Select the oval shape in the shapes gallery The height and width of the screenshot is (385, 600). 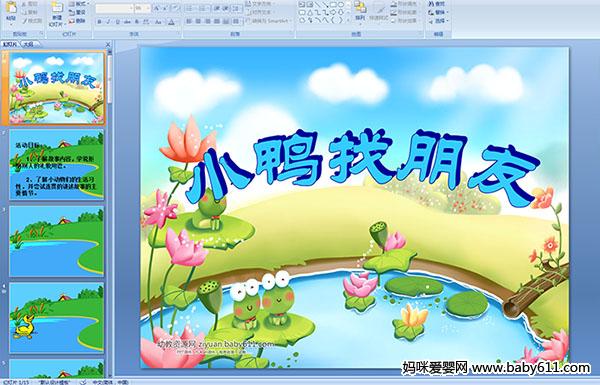(341, 4)
